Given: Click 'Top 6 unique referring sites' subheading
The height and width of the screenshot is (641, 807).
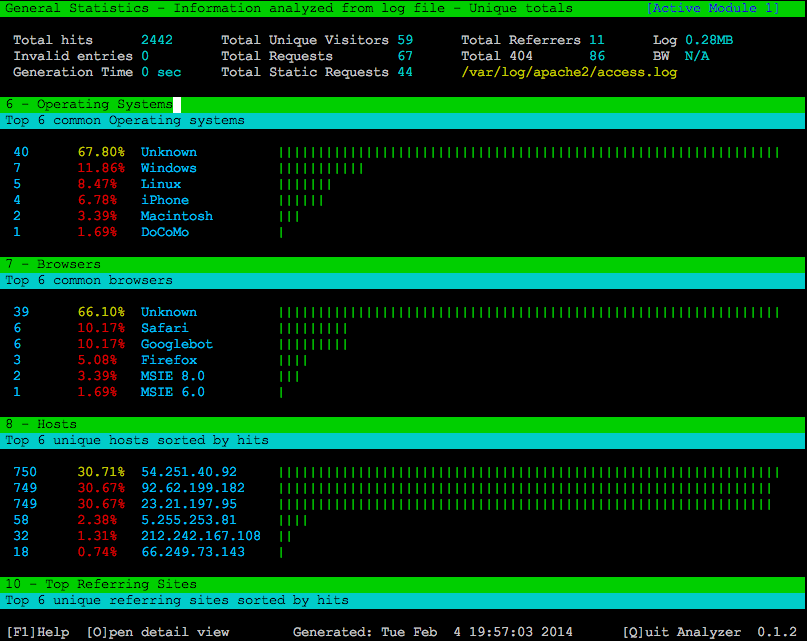Looking at the screenshot, I should pyautogui.click(x=177, y=600).
